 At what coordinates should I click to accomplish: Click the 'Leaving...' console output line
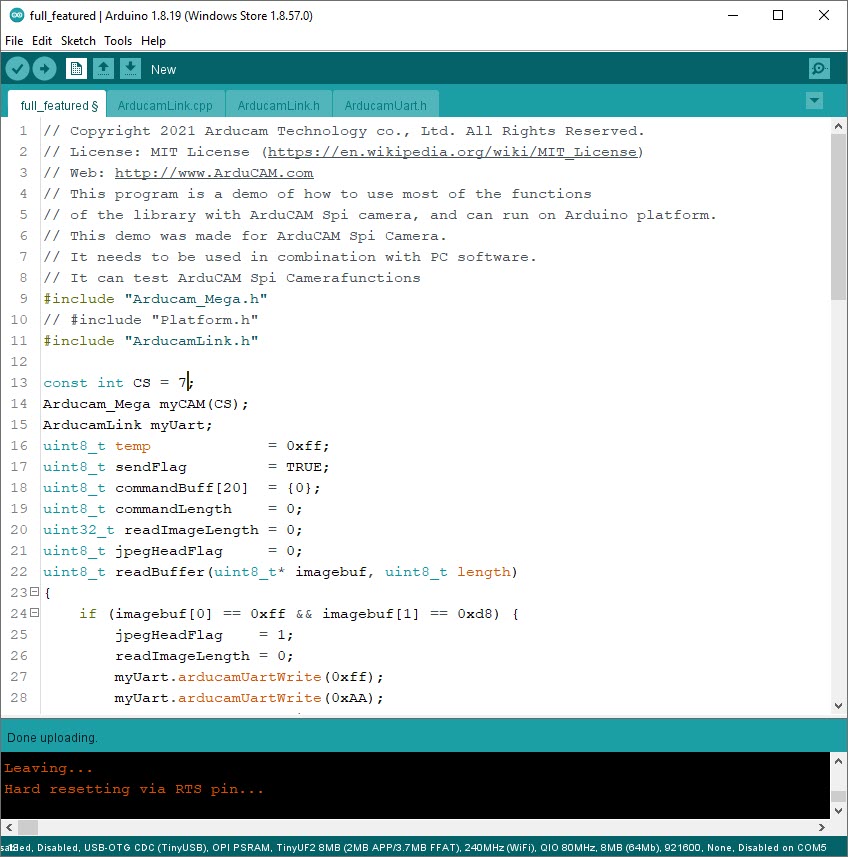click(x=48, y=768)
